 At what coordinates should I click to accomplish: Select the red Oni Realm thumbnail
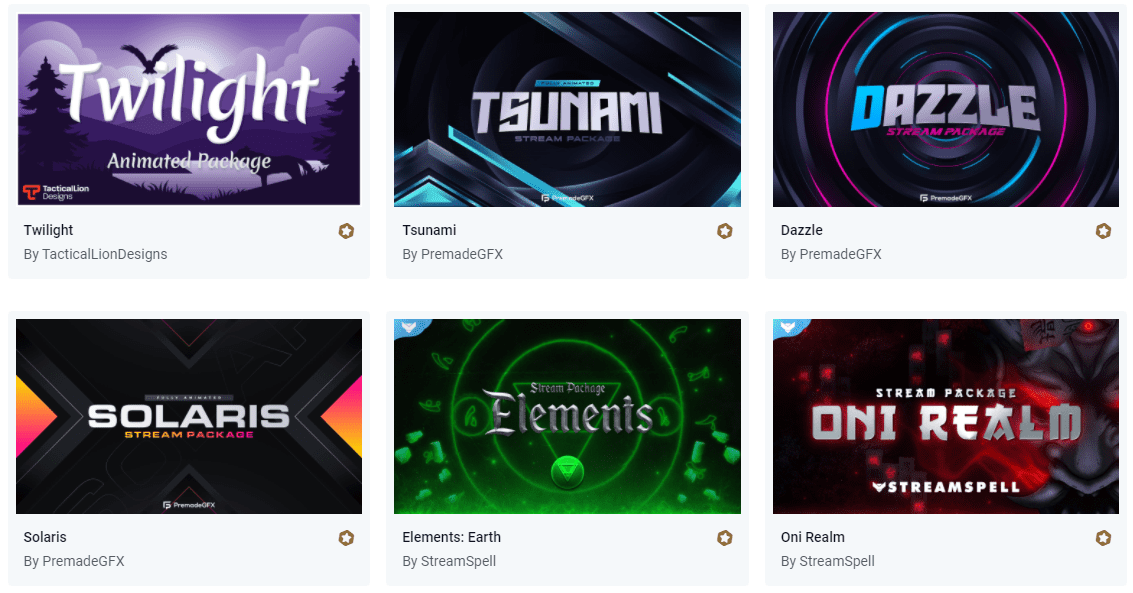coord(946,416)
